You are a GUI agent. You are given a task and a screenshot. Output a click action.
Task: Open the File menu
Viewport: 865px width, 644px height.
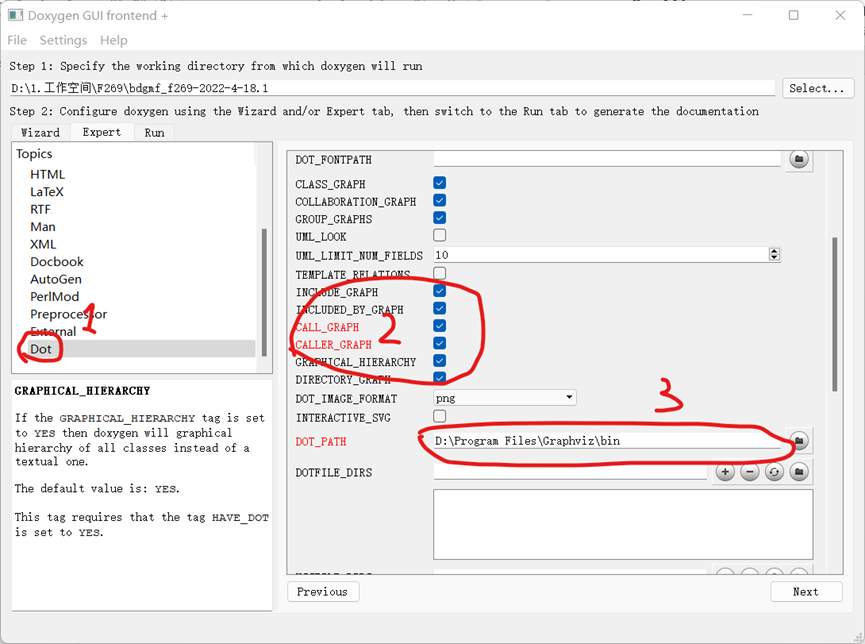point(17,40)
